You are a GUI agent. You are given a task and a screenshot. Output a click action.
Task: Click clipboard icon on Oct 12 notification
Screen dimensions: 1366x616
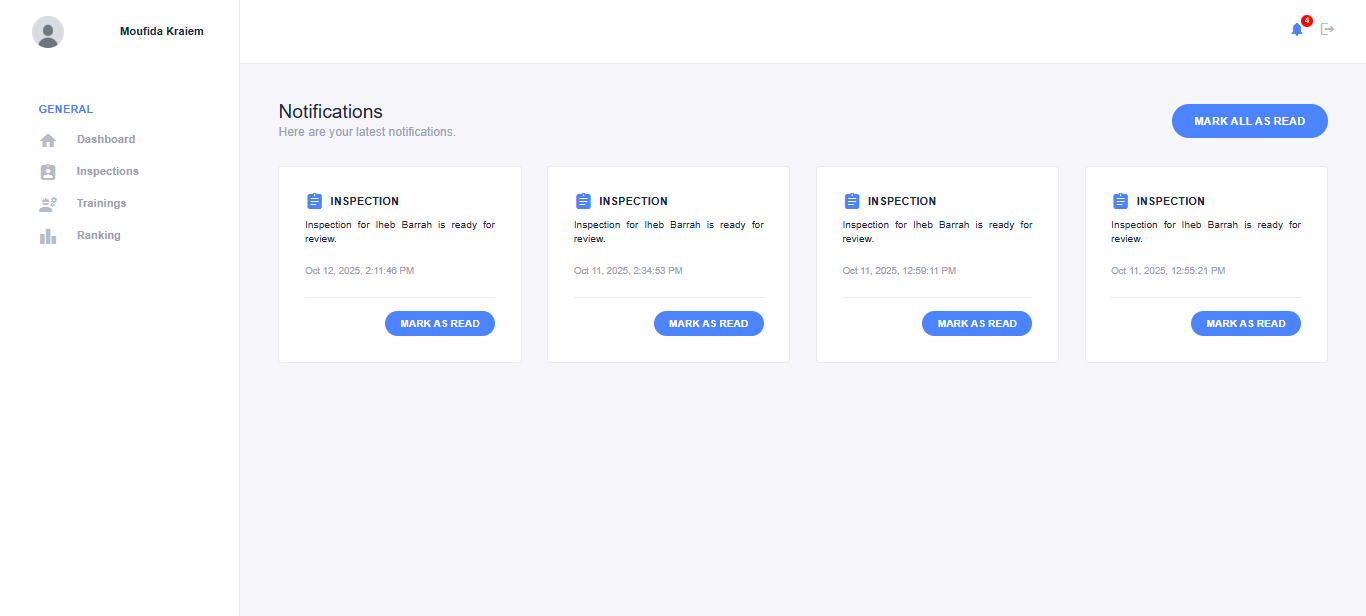coord(314,201)
